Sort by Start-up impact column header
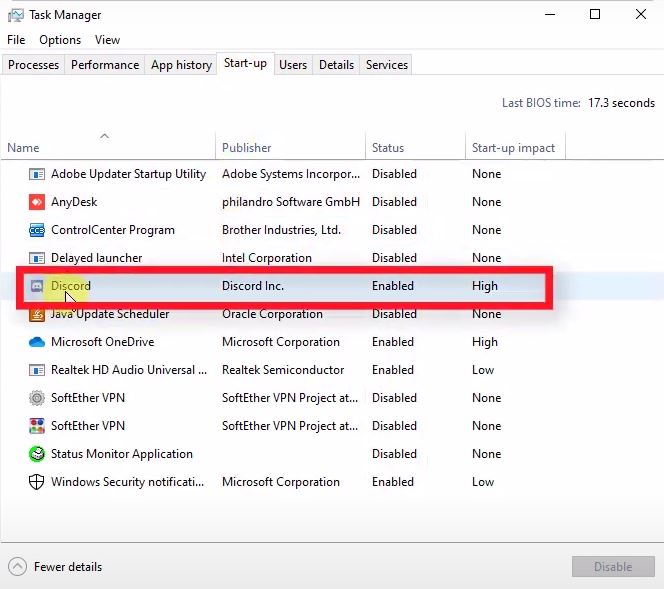The height and width of the screenshot is (589, 664). click(513, 148)
